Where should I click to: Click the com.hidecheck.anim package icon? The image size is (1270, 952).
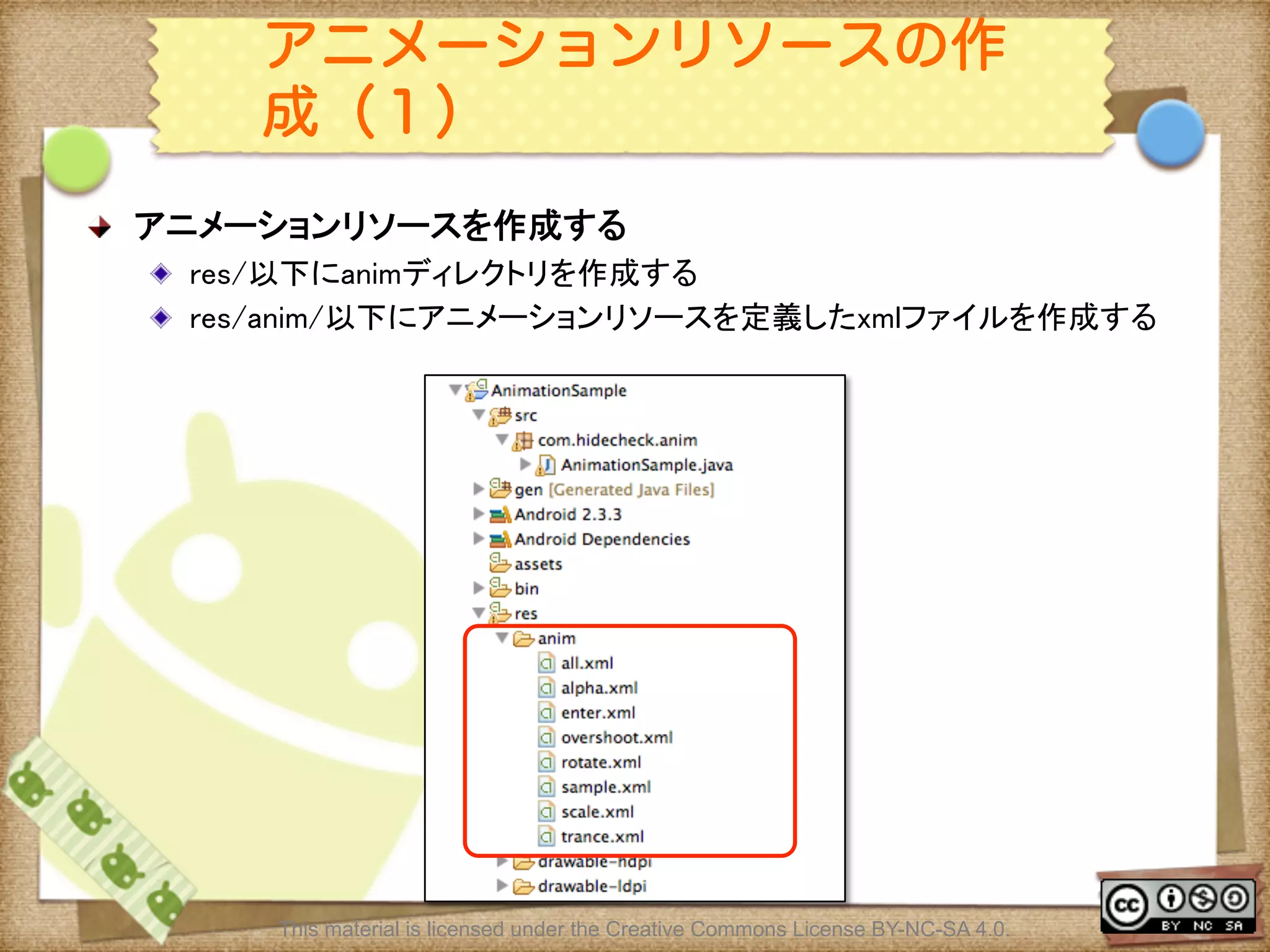tap(523, 441)
